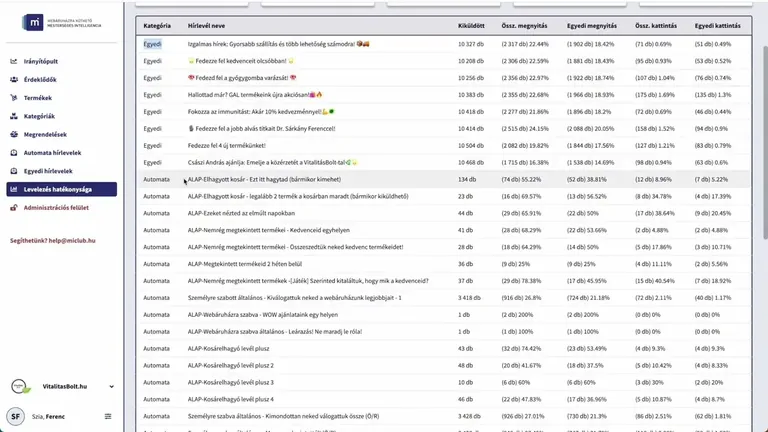768x432 pixels.
Task: Open Automata hírlevelek menu item
Action: tap(52, 153)
